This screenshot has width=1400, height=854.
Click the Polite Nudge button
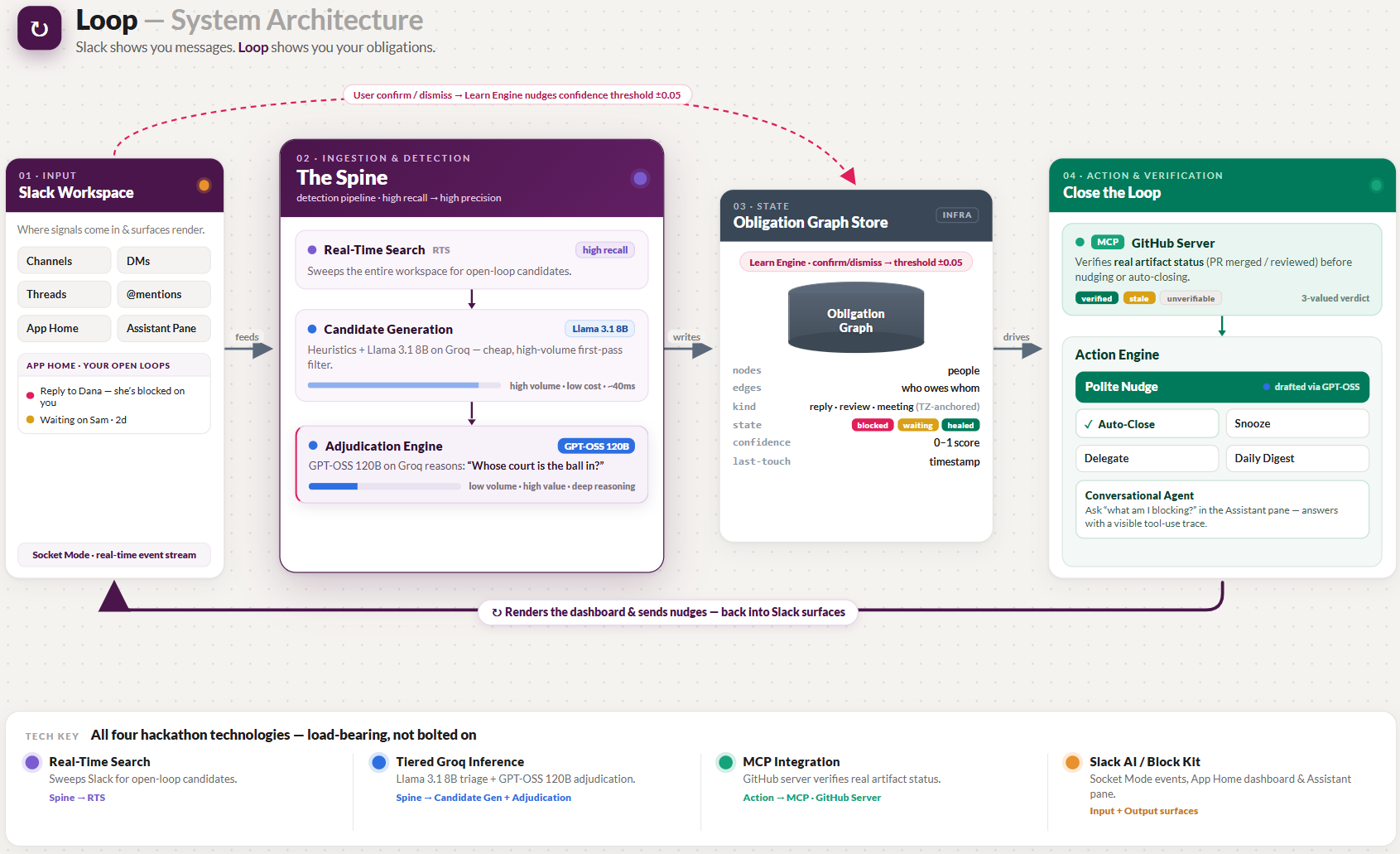[x=1222, y=387]
